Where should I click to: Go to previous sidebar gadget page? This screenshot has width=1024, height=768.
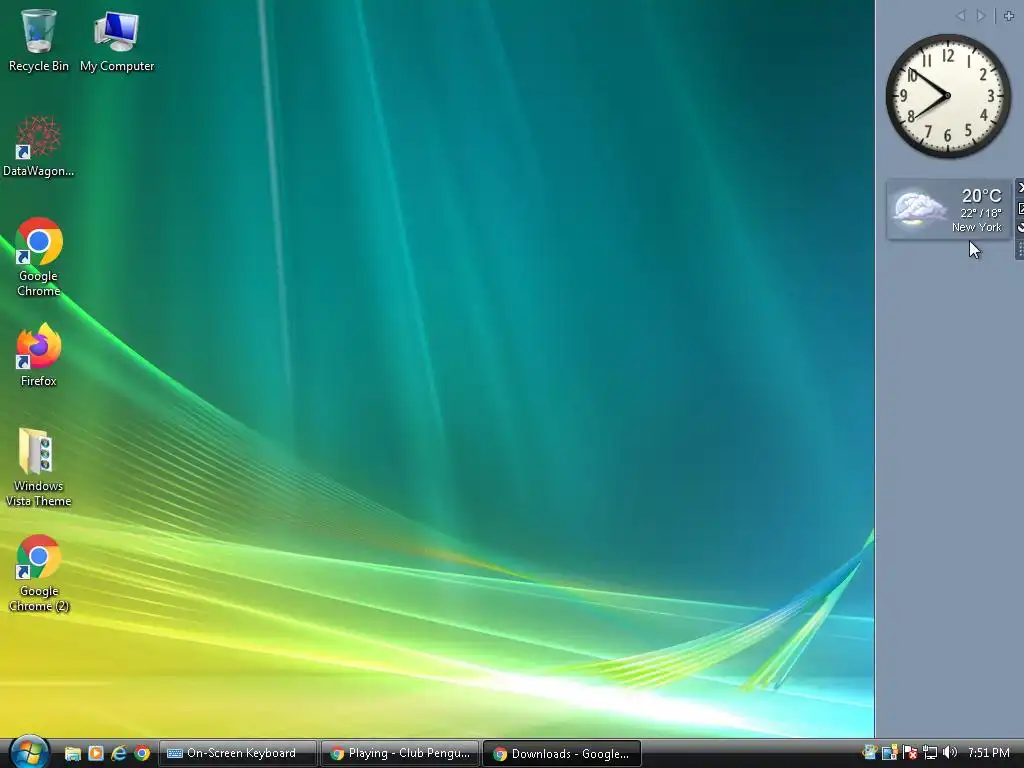point(961,16)
